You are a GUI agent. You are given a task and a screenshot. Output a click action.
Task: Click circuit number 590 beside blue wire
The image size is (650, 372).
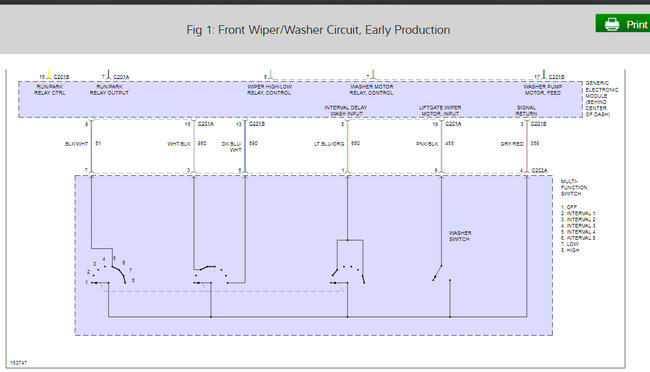click(253, 143)
